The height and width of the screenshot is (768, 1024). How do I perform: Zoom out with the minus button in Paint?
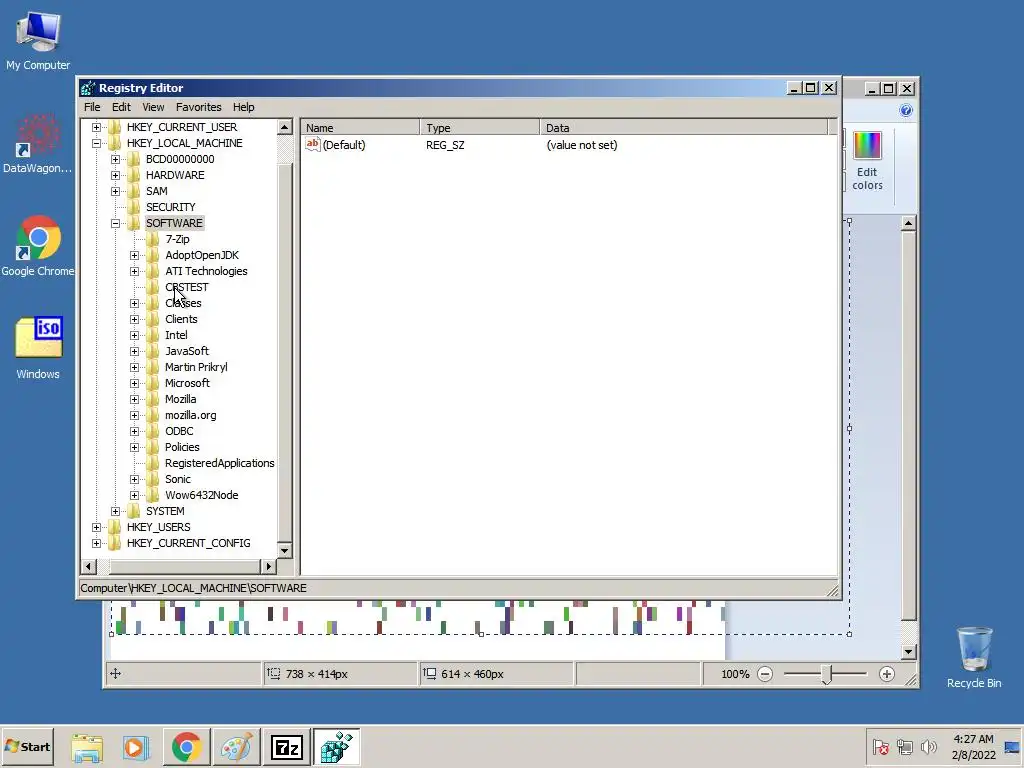pyautogui.click(x=765, y=674)
